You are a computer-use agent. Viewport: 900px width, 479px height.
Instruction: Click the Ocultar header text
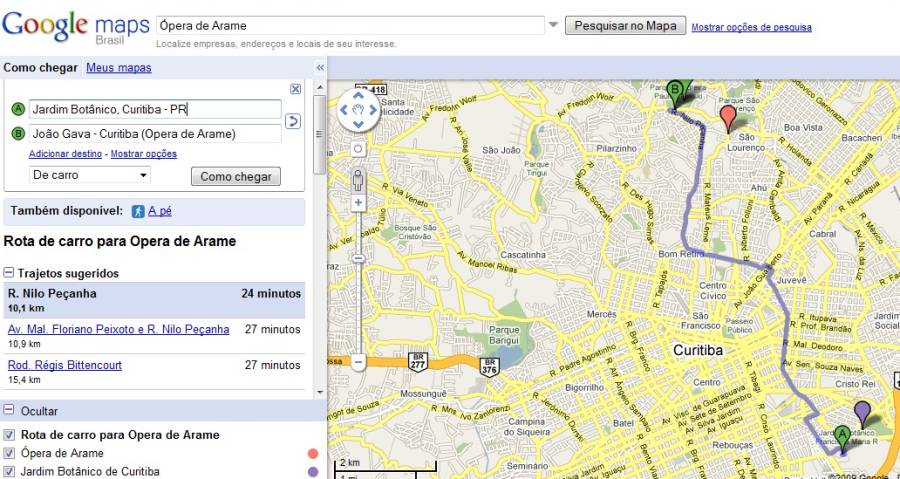coord(39,411)
